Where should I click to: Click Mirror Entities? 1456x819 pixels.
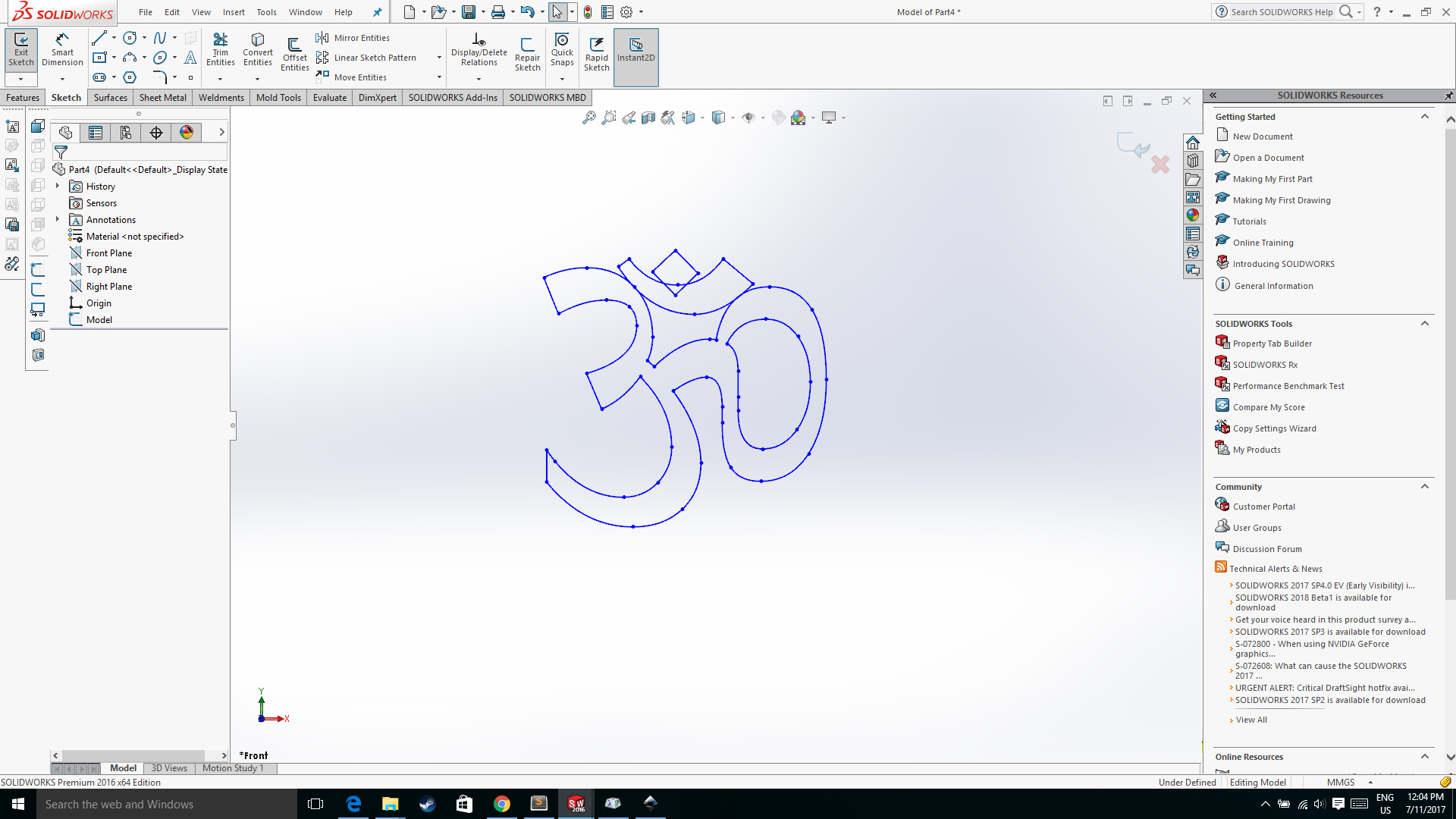click(x=353, y=38)
